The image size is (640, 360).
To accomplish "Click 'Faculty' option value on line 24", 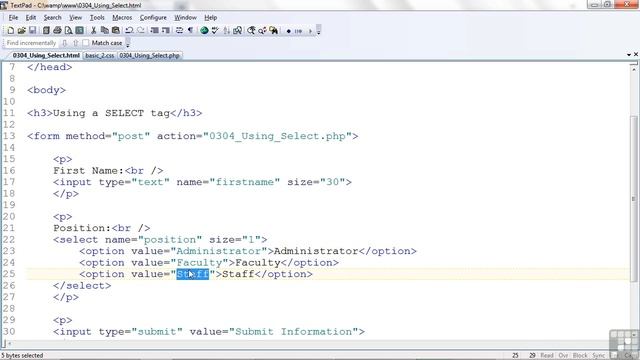I will pyautogui.click(x=199, y=262).
